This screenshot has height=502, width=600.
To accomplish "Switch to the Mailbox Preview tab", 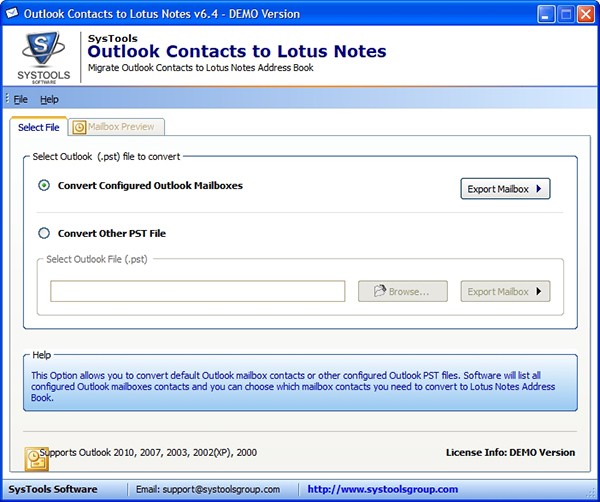I will (x=119, y=127).
